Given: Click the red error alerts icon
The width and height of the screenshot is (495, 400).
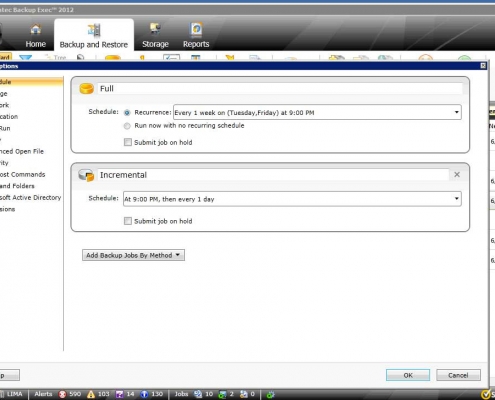Looking at the screenshot, I should (62, 394).
